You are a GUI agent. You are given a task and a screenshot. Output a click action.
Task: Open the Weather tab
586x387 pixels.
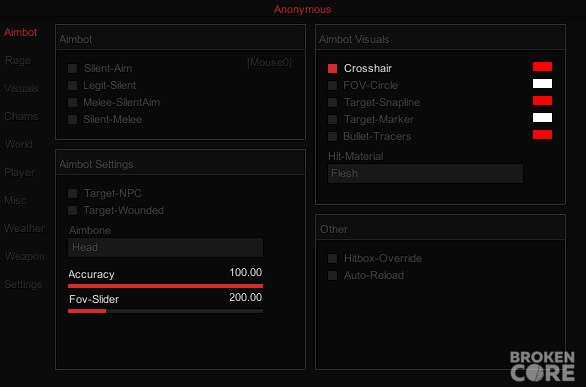click(24, 228)
